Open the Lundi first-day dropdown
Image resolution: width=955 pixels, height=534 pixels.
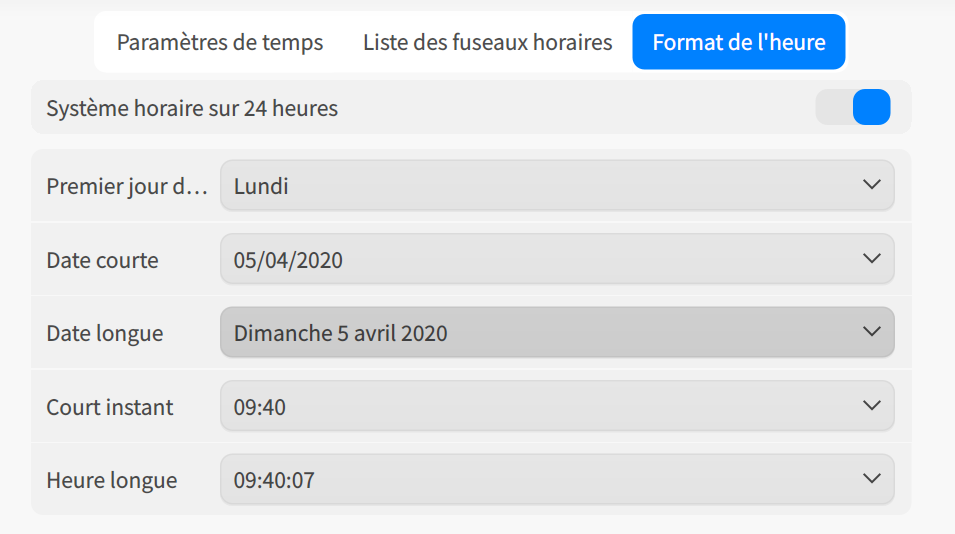(x=557, y=185)
